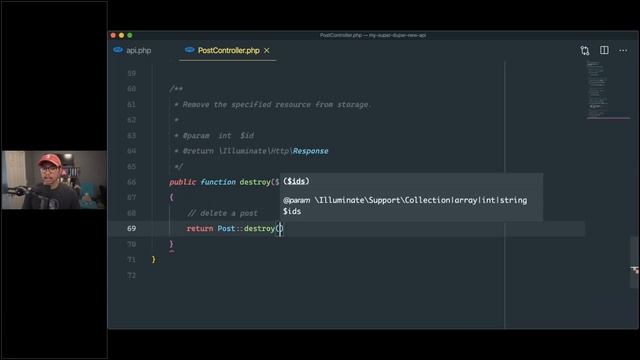Viewport: 640px width, 360px height.
Task: Place cursor on 'return' keyword on line 69
Action: (200, 229)
